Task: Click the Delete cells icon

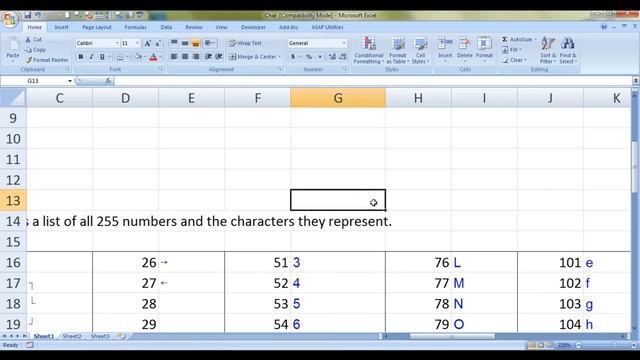Action: click(464, 44)
